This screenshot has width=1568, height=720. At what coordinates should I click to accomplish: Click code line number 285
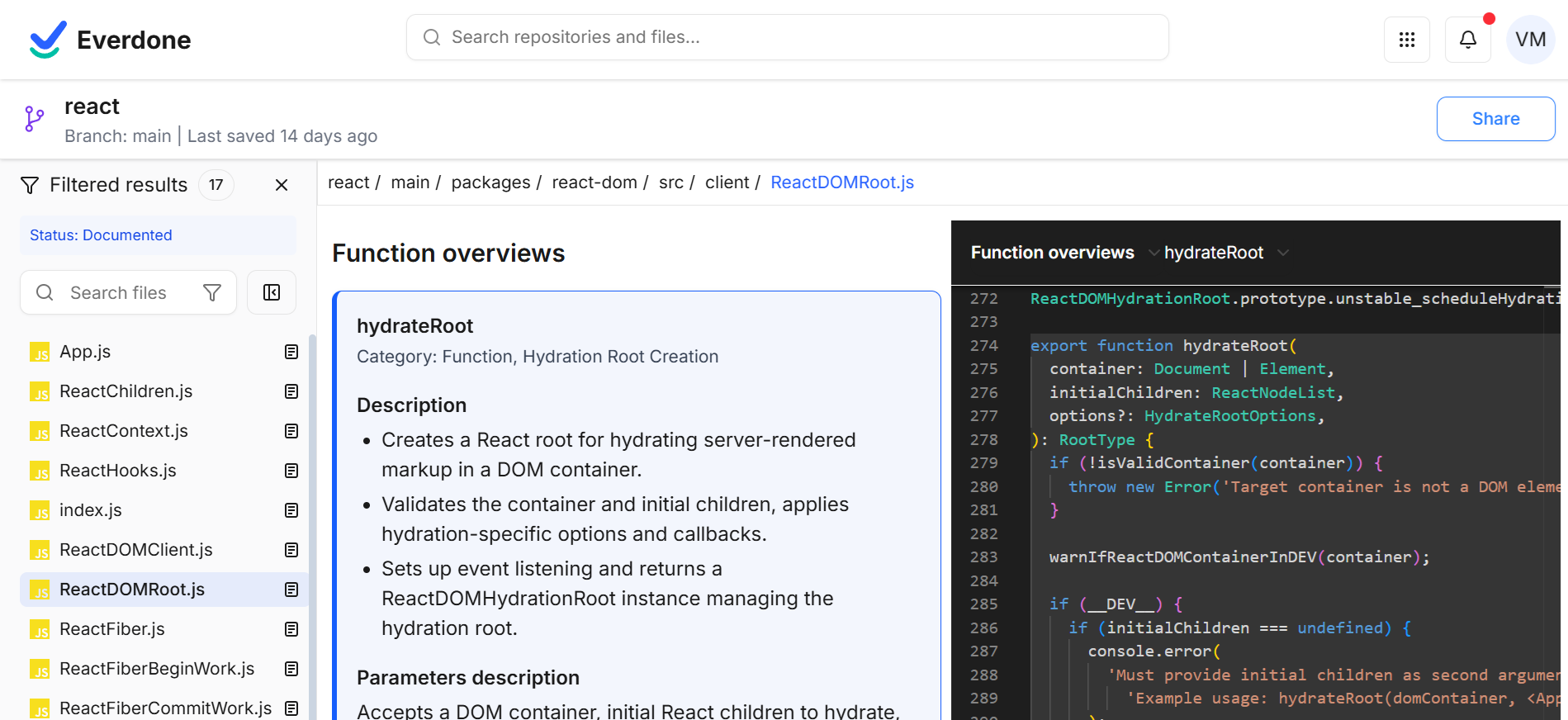(983, 604)
